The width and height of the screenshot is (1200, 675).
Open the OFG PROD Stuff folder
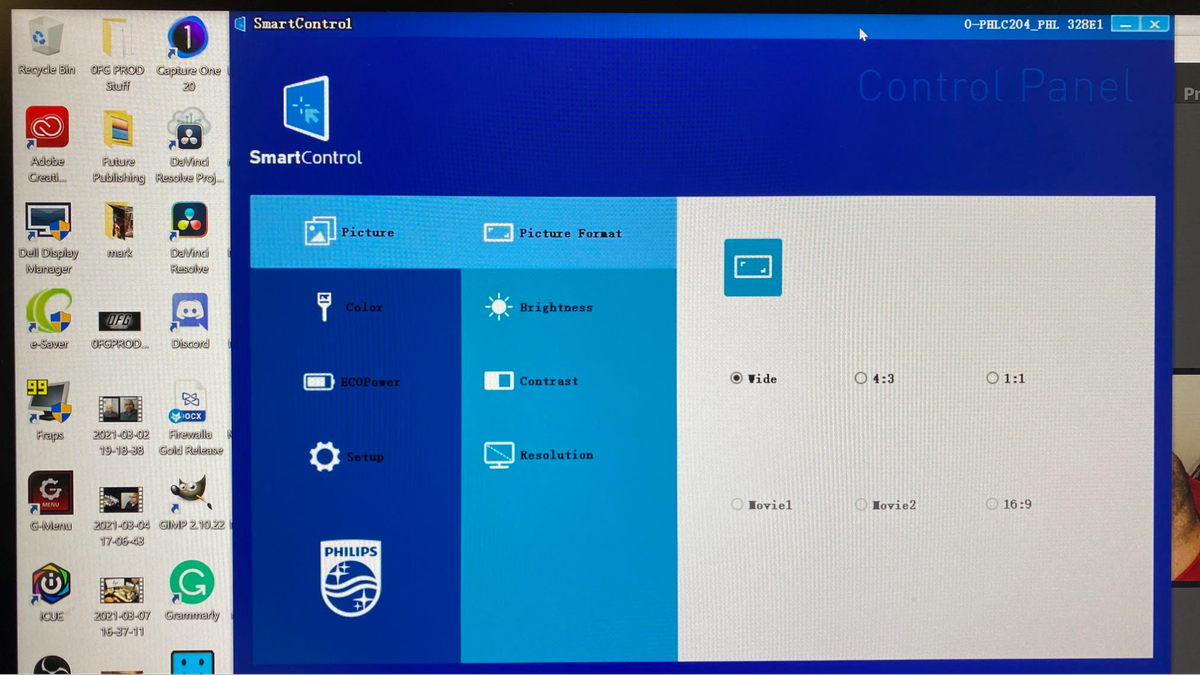117,55
